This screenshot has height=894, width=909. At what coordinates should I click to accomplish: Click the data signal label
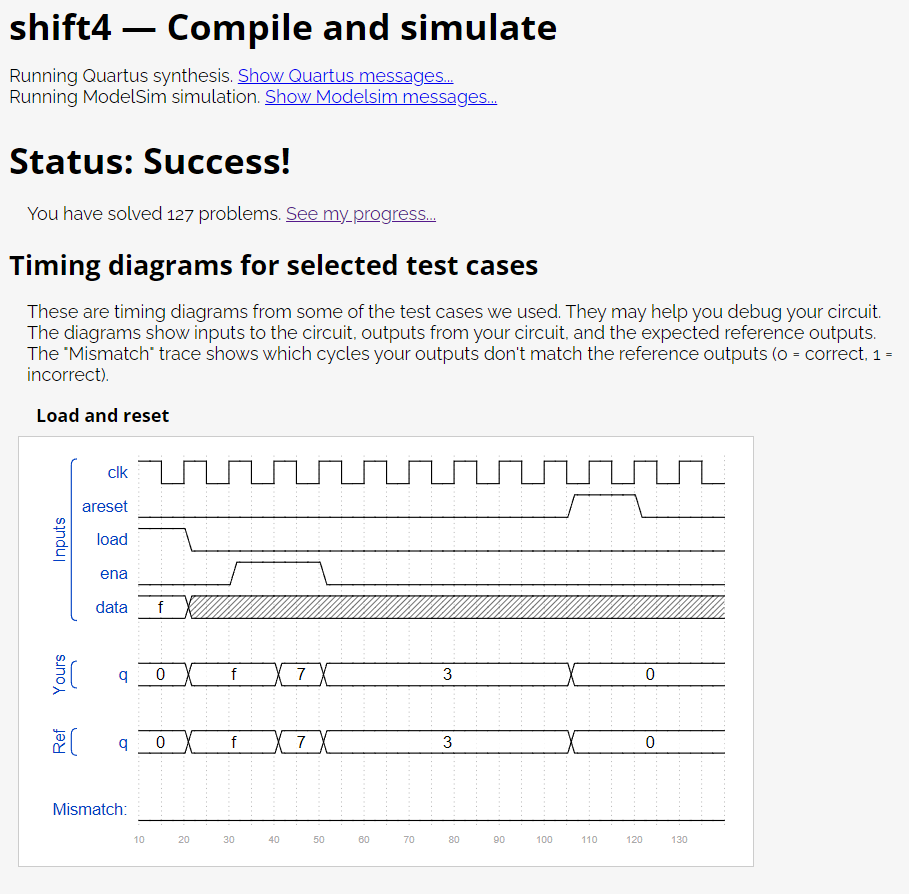coord(111,607)
